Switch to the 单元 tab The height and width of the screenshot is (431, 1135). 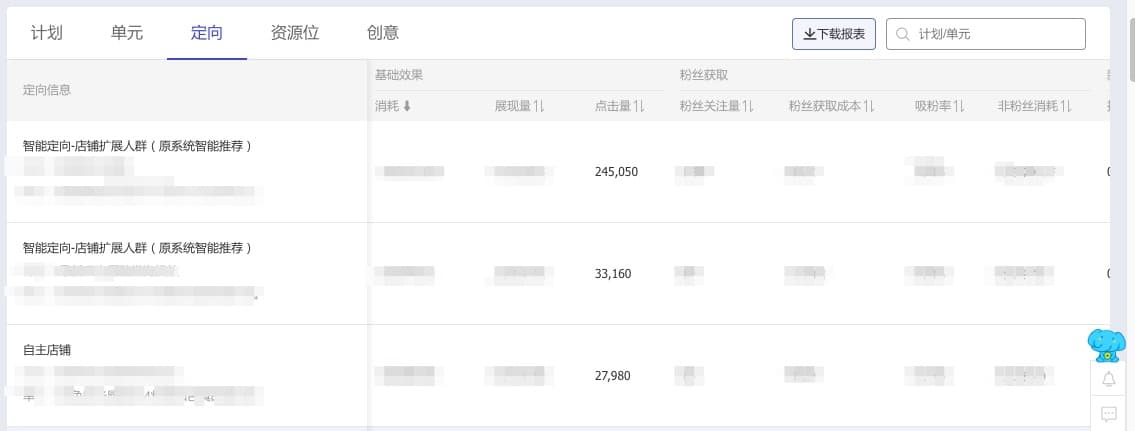coord(127,33)
